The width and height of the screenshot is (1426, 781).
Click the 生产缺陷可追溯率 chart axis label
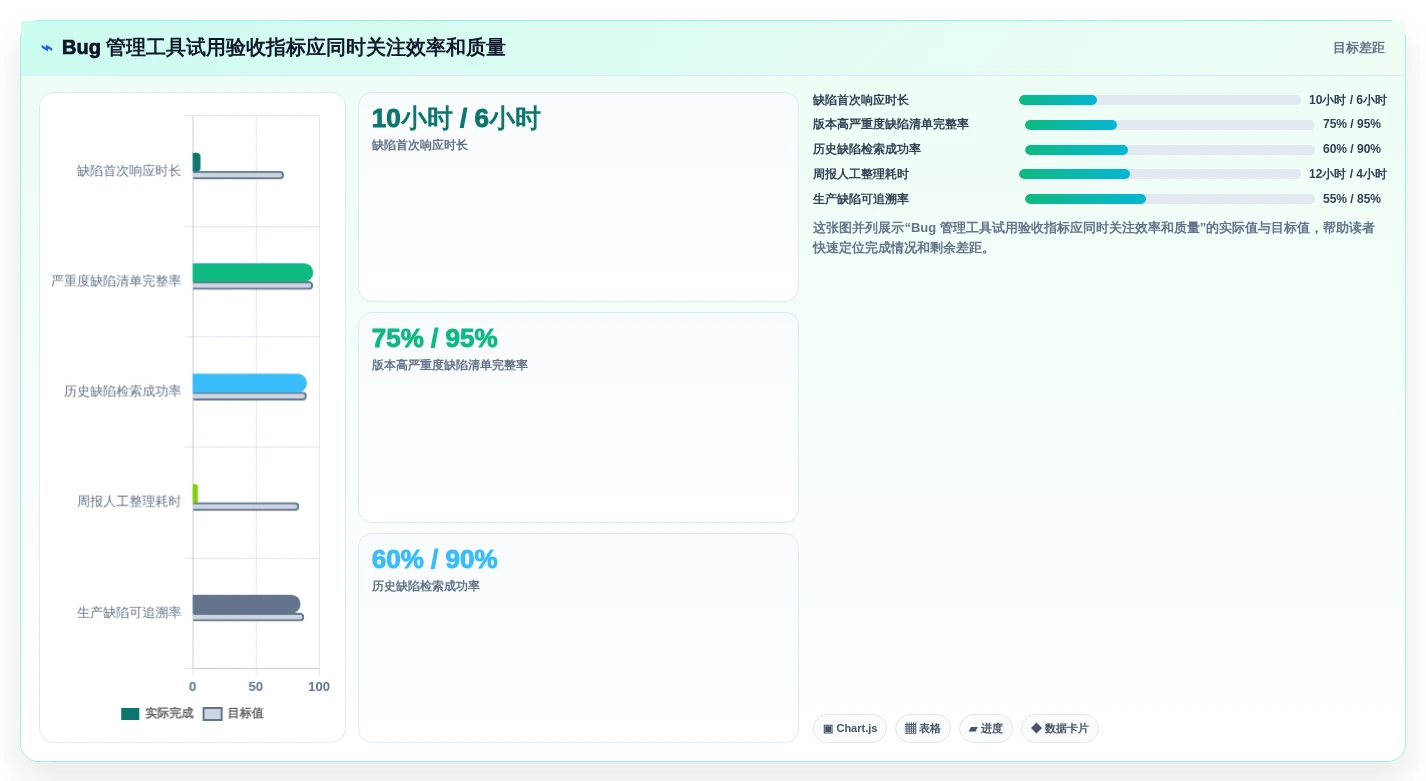click(129, 612)
